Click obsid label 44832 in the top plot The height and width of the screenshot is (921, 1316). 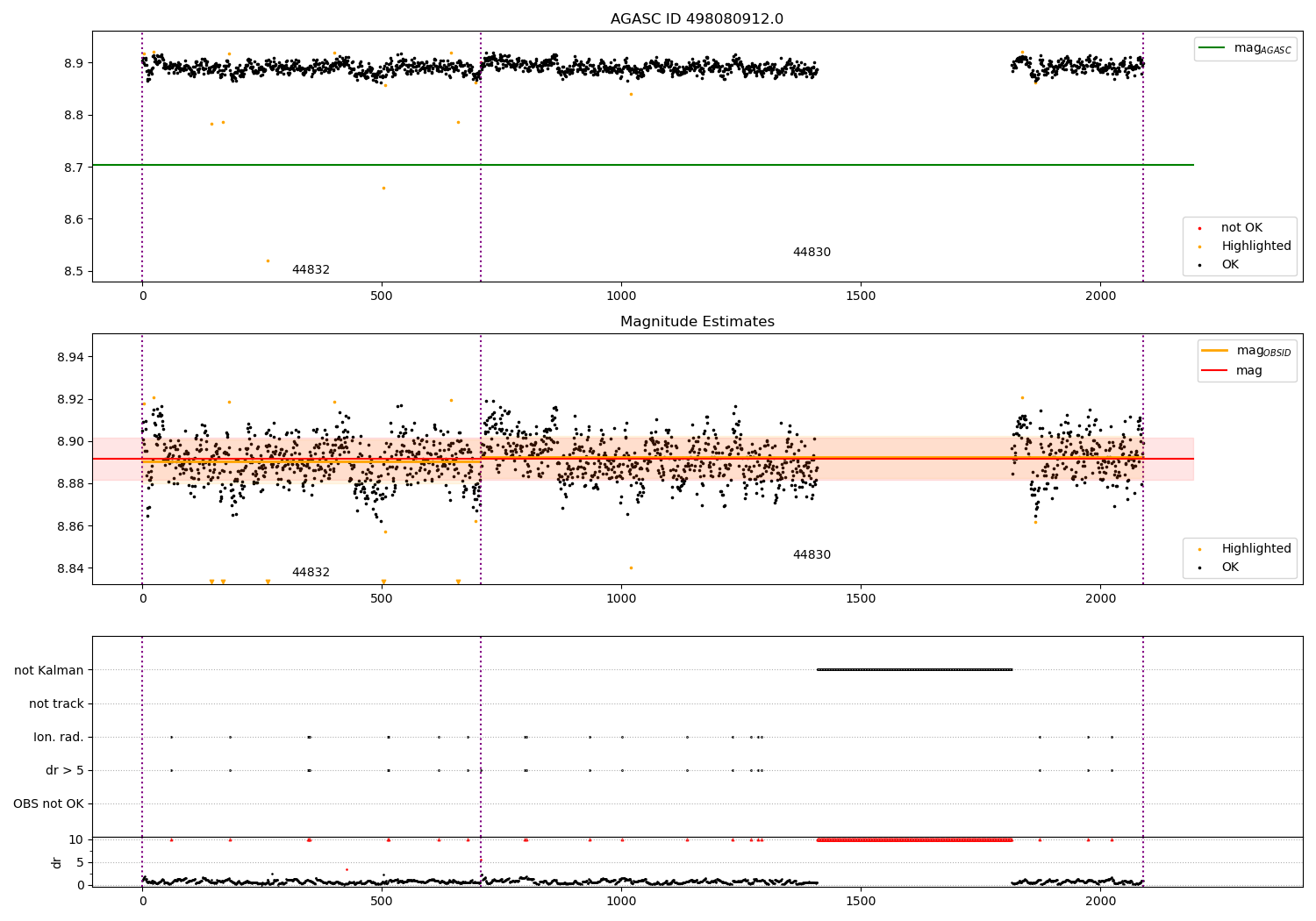[x=311, y=270]
